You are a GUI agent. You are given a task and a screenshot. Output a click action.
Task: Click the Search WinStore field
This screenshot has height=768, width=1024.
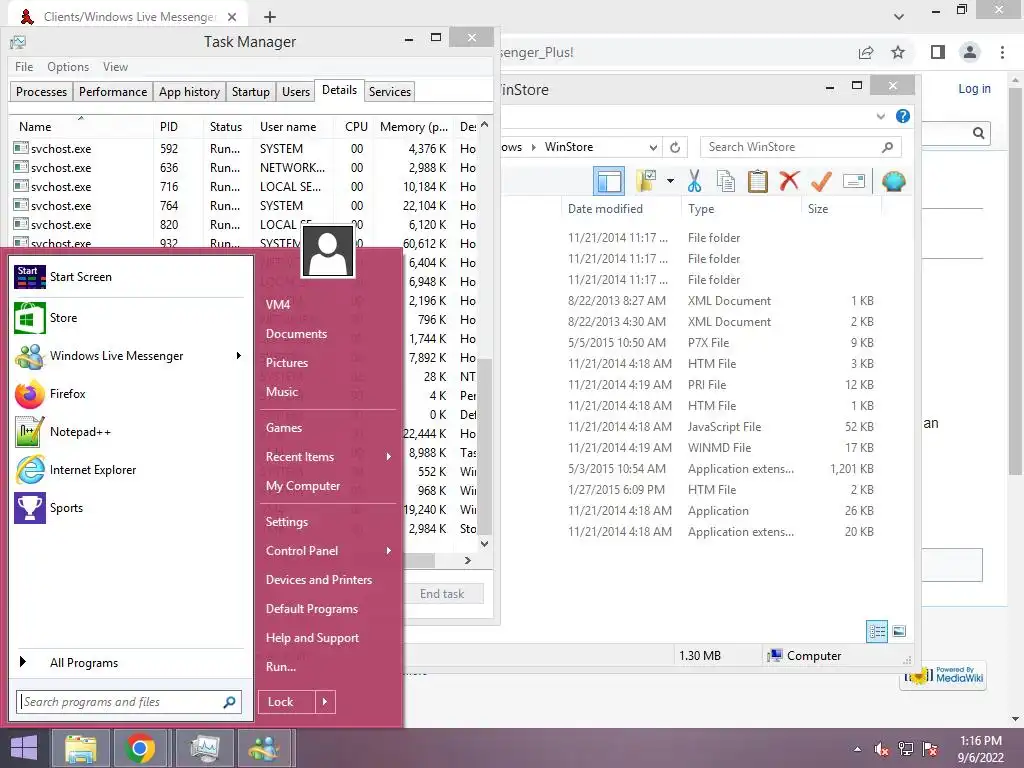click(801, 148)
